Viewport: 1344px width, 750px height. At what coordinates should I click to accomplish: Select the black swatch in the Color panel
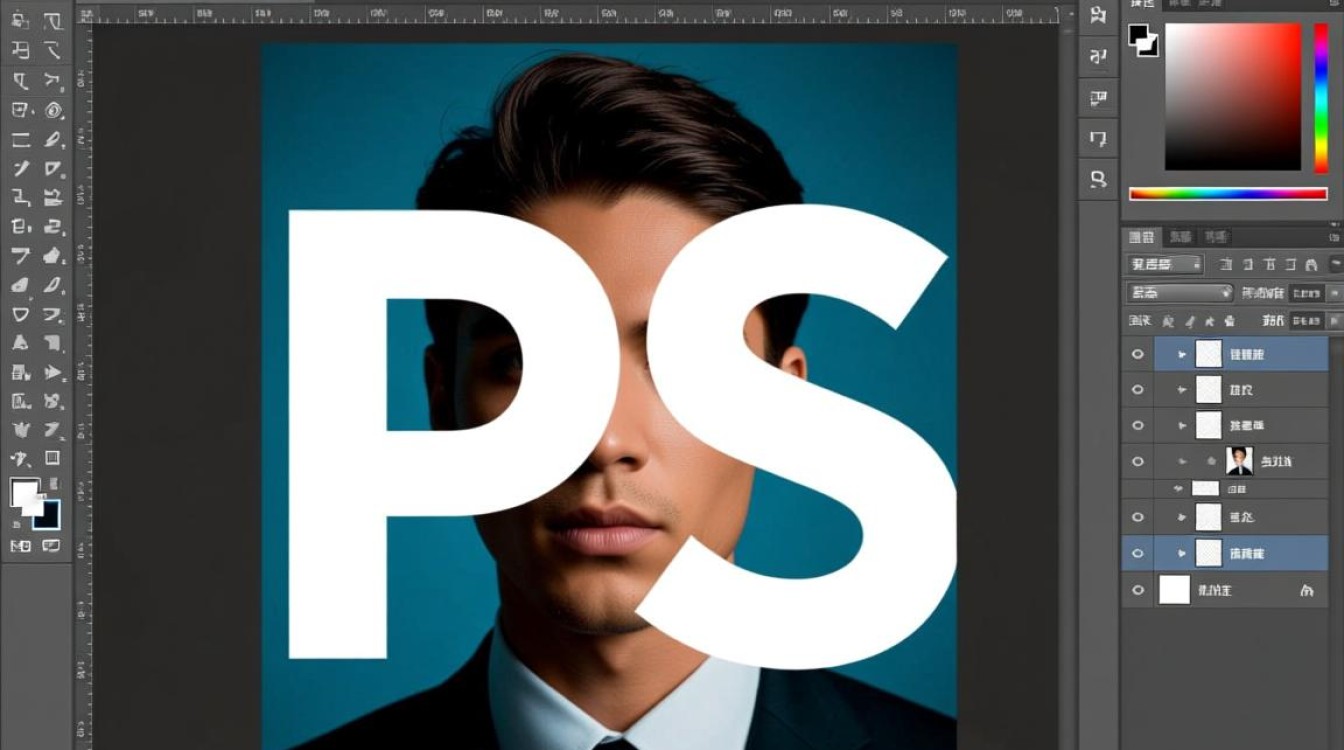pos(1138,34)
